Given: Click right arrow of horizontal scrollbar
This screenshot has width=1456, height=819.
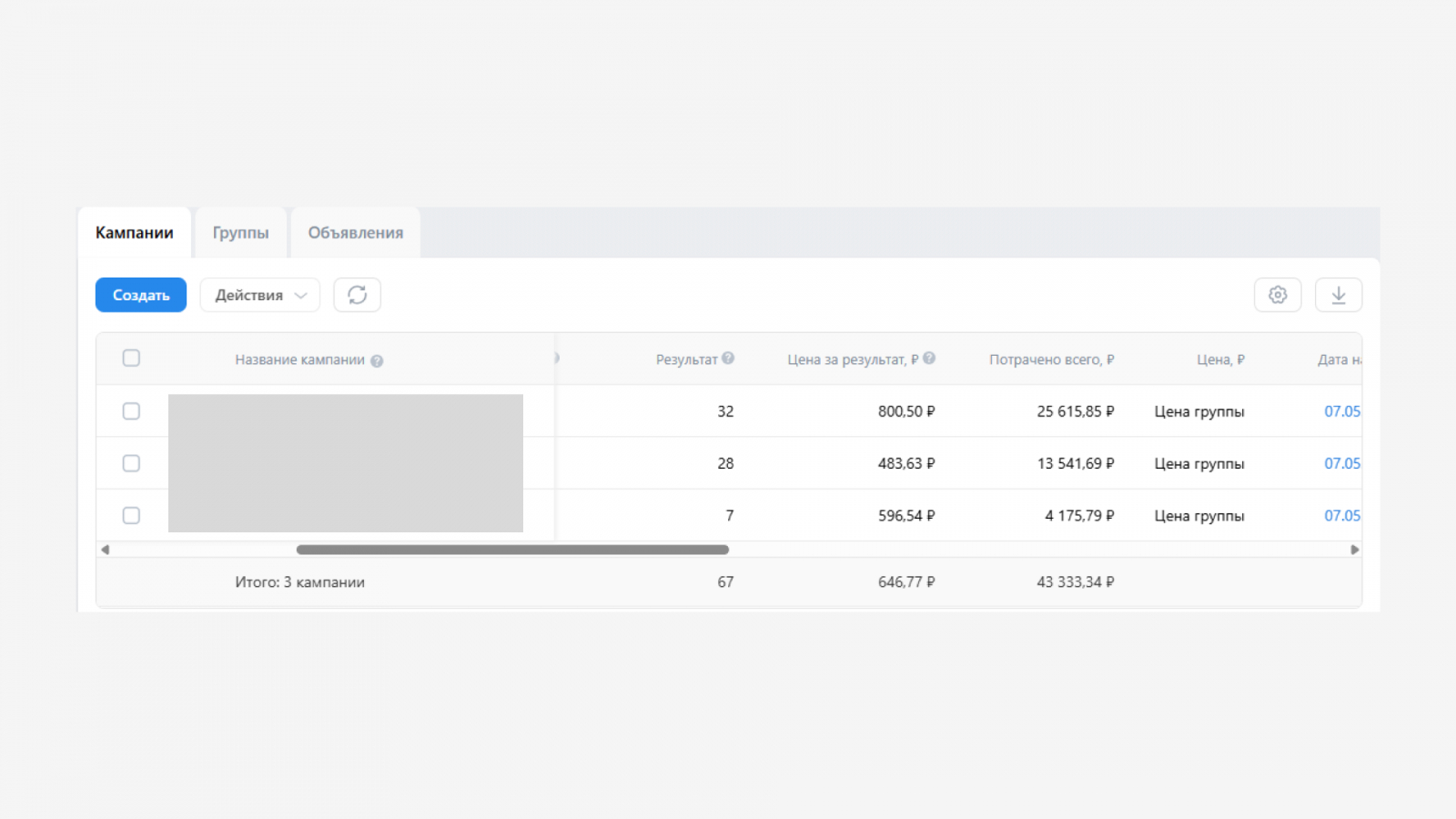Looking at the screenshot, I should 1354,550.
